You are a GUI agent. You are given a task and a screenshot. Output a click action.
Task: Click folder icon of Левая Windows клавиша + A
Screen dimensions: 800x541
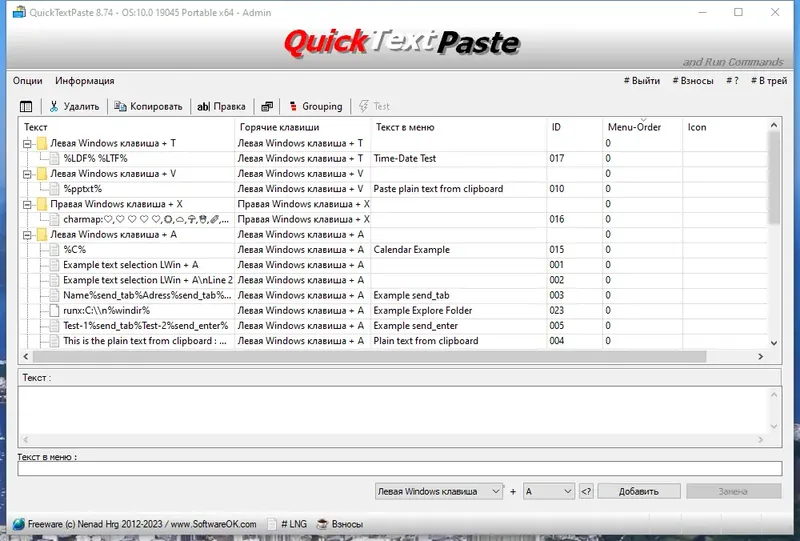(42, 235)
